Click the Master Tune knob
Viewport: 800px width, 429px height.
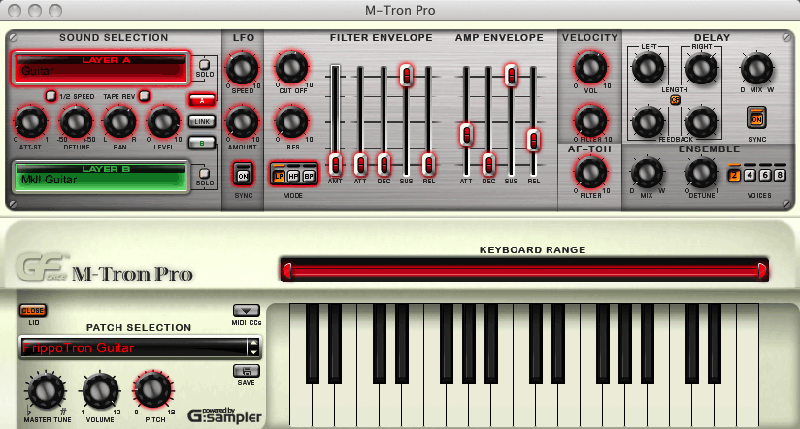click(45, 391)
